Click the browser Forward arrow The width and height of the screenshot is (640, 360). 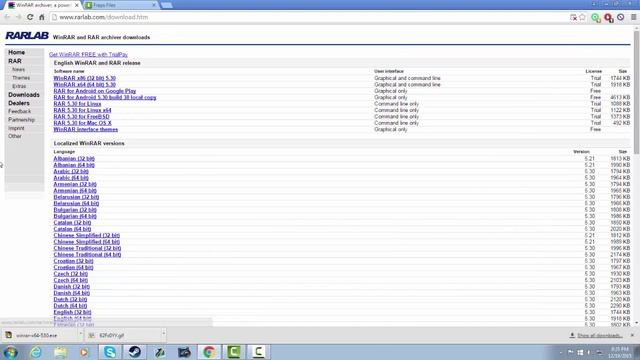[18, 17]
